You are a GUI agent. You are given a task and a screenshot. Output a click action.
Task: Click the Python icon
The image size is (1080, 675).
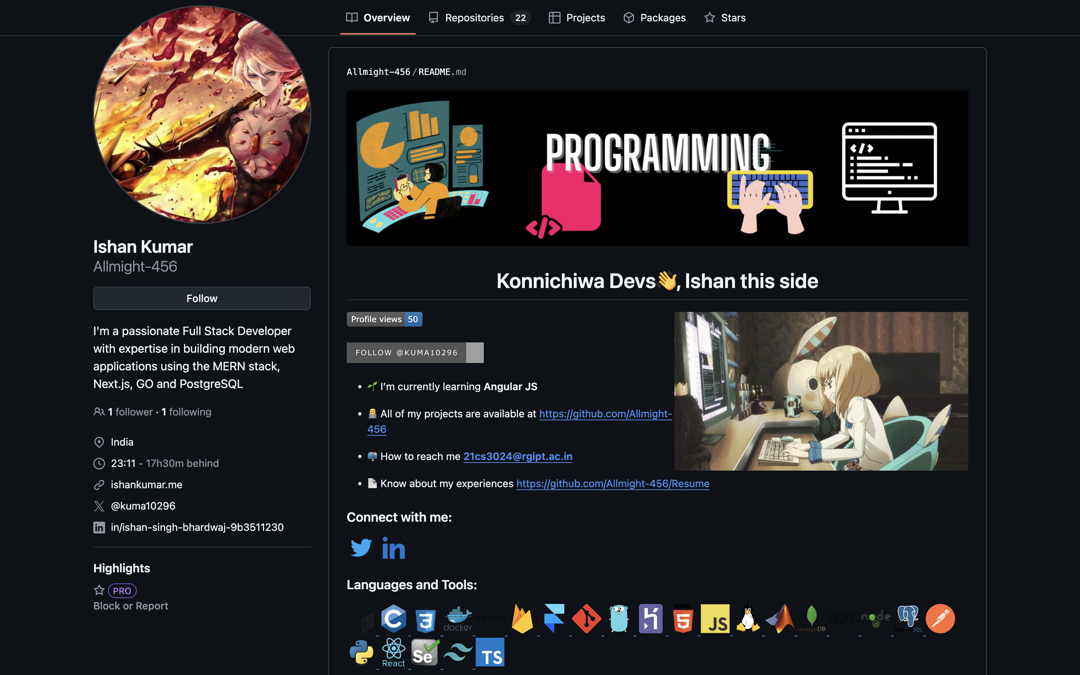[361, 652]
